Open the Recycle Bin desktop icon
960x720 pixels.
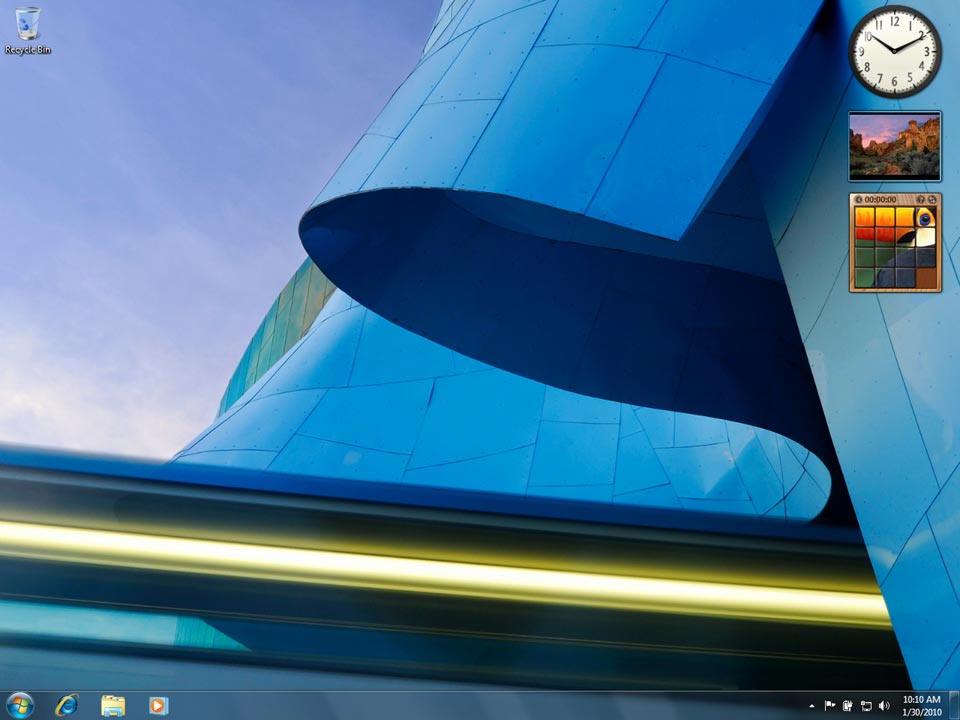tap(28, 28)
